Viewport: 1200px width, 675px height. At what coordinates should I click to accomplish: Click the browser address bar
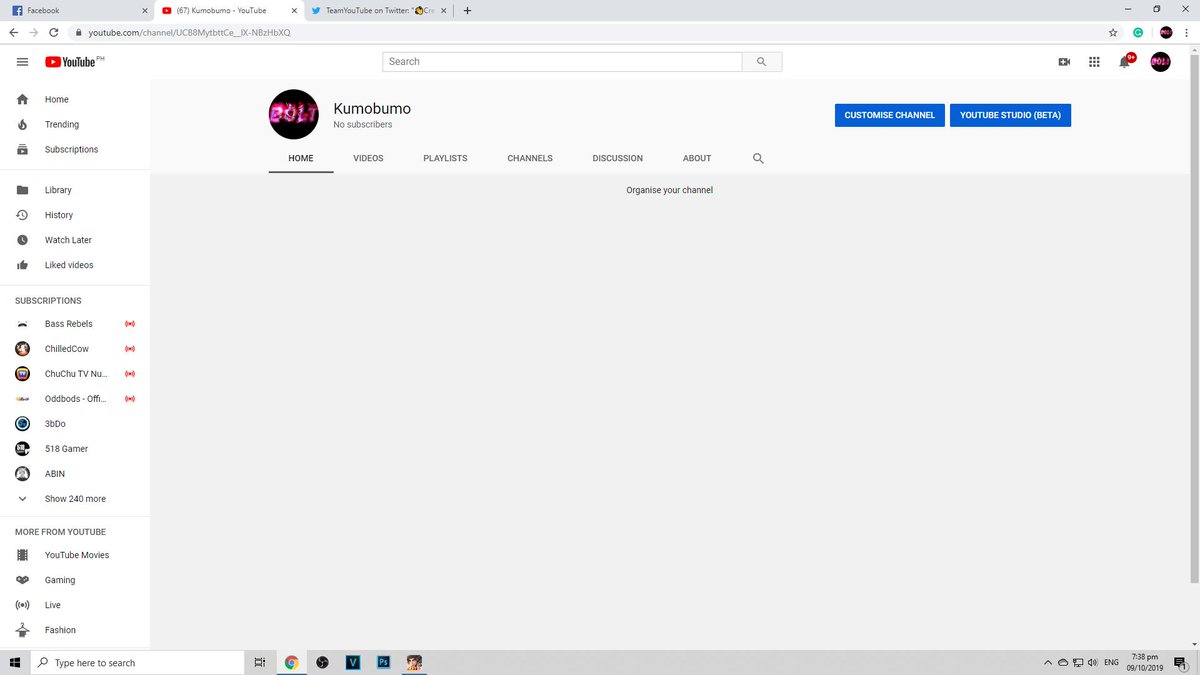pyautogui.click(x=590, y=32)
